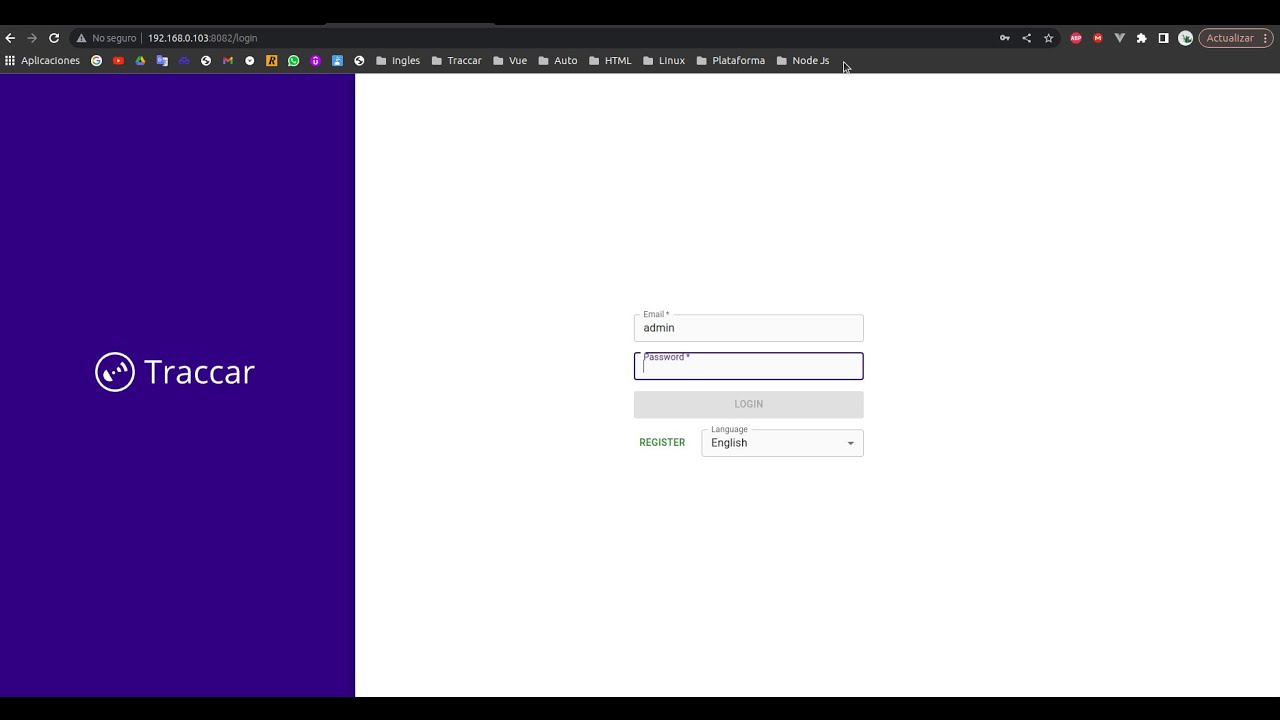Open the Google Drive bookmark icon
This screenshot has width=1280, height=720.
(x=141, y=61)
